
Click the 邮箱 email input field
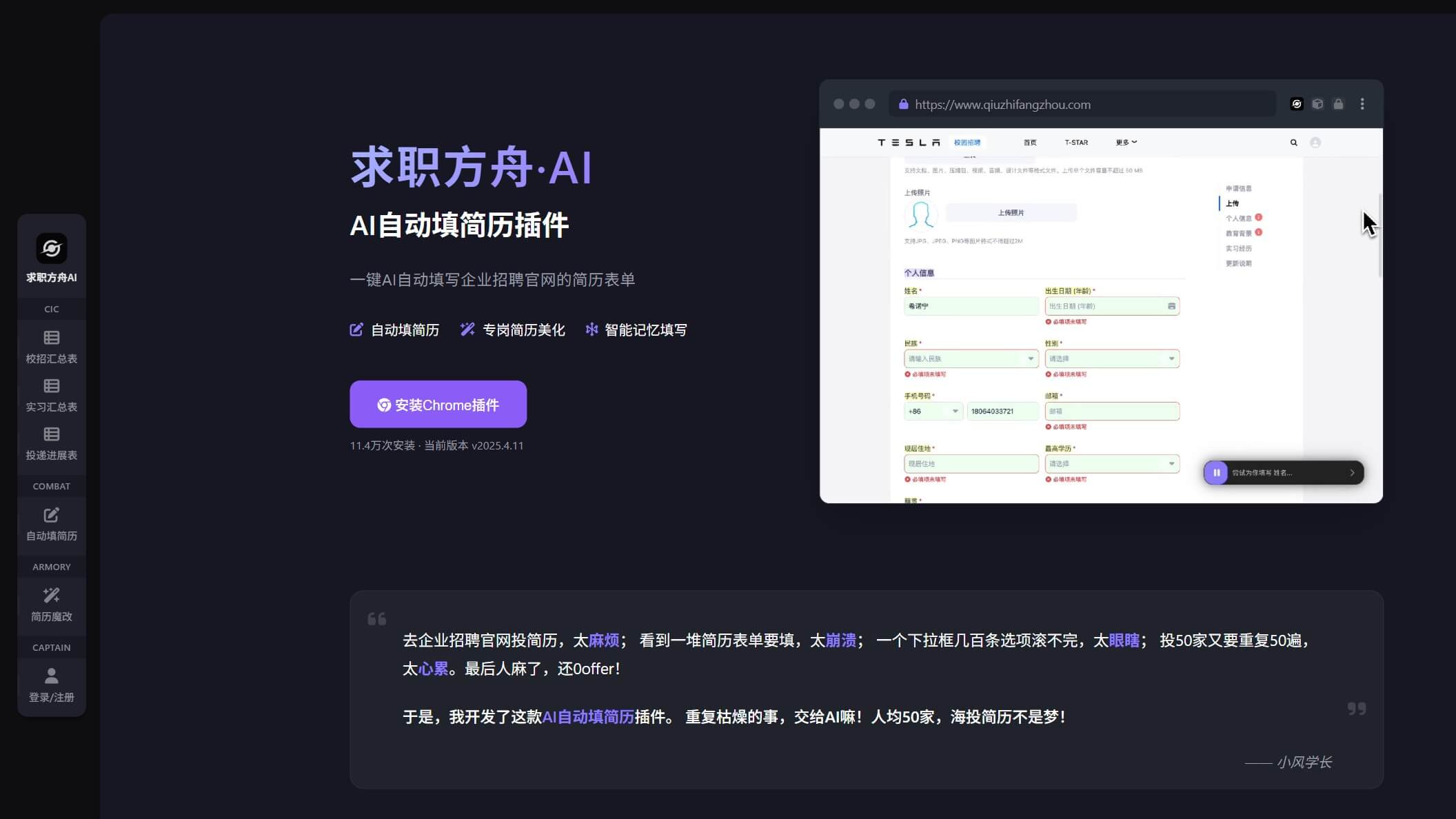point(1112,411)
